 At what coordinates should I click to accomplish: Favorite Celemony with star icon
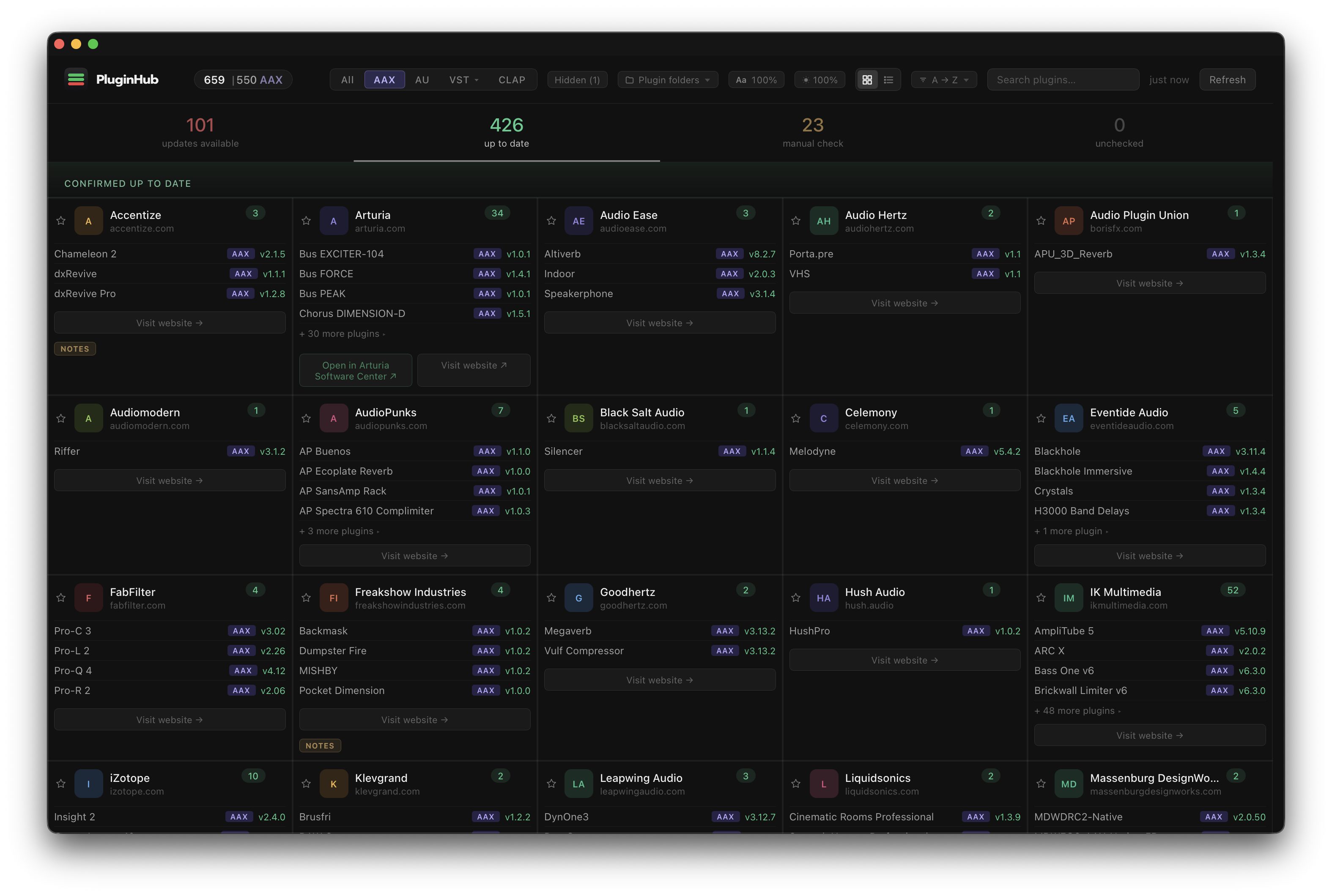796,418
